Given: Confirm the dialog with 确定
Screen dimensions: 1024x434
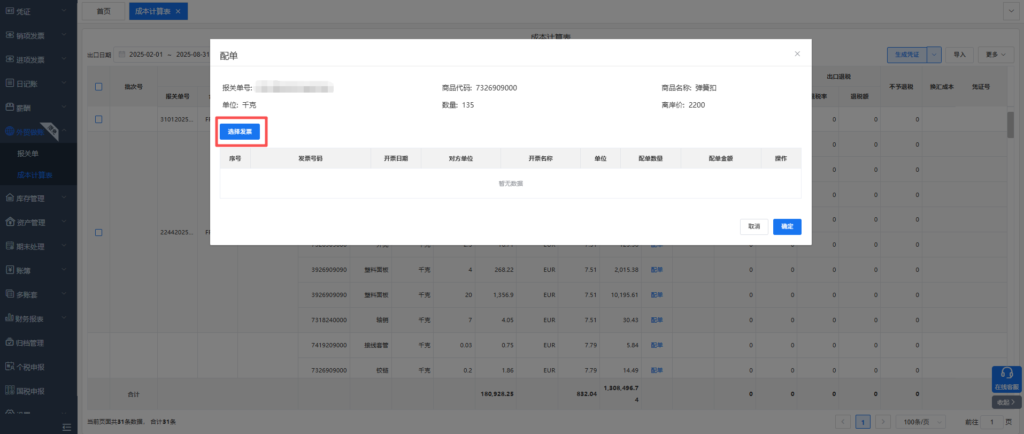Looking at the screenshot, I should point(787,227).
